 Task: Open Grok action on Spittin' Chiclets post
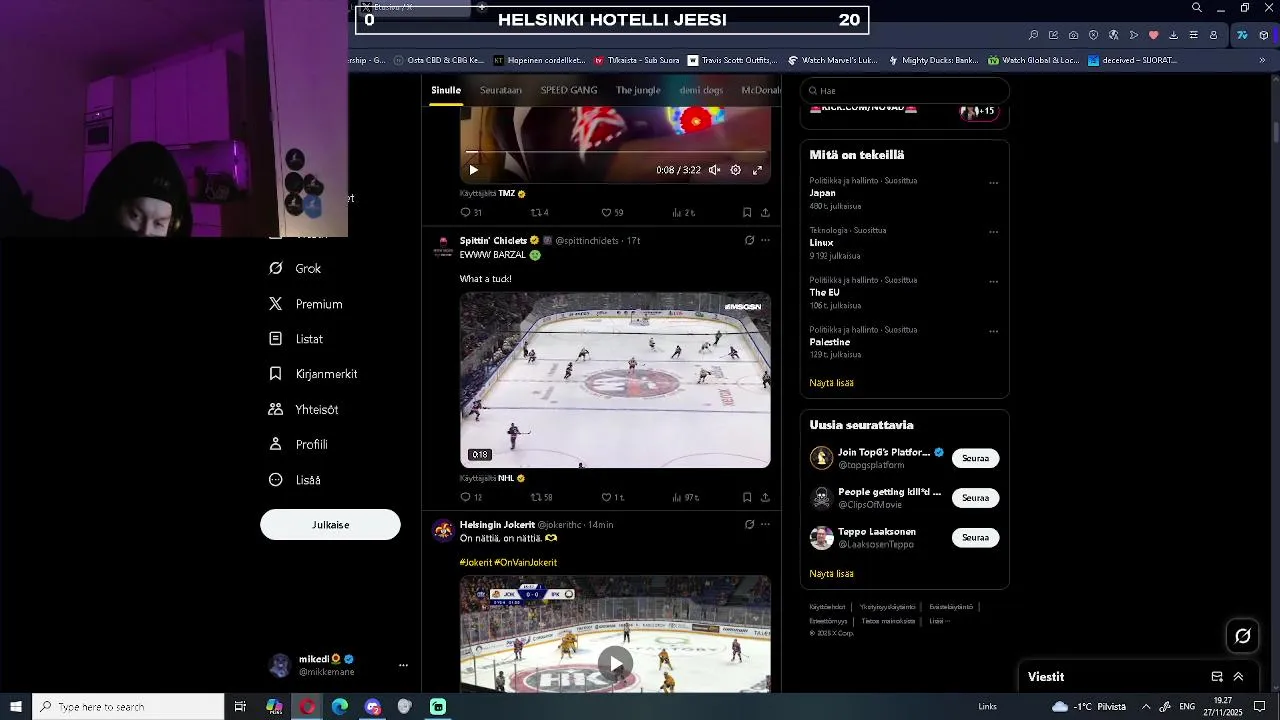pos(749,240)
